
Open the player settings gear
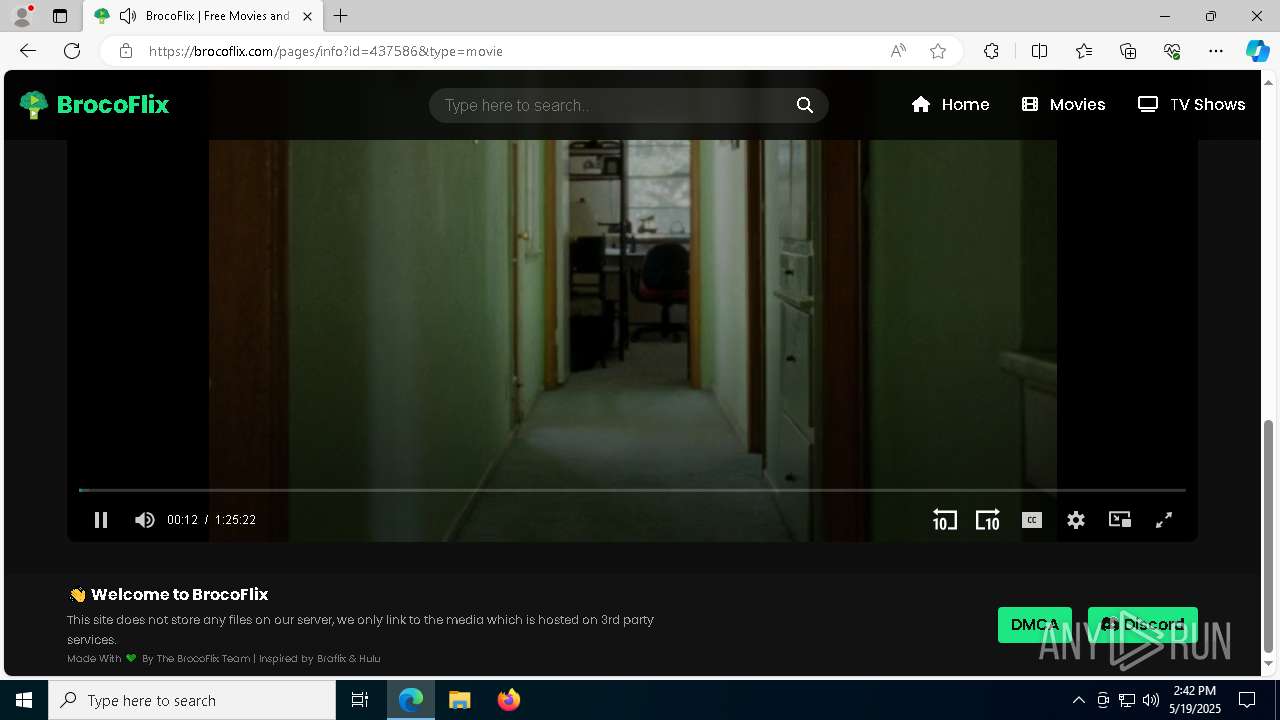pos(1076,520)
